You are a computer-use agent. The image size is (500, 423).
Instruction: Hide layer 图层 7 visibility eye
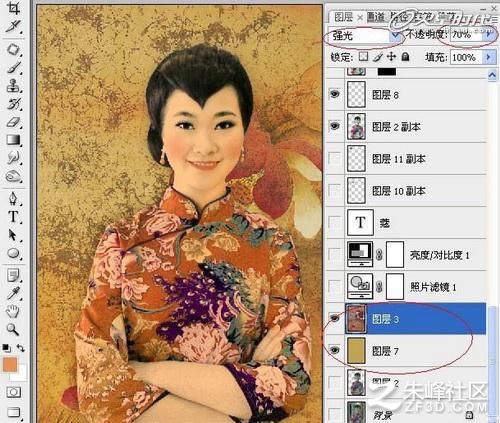click(335, 350)
